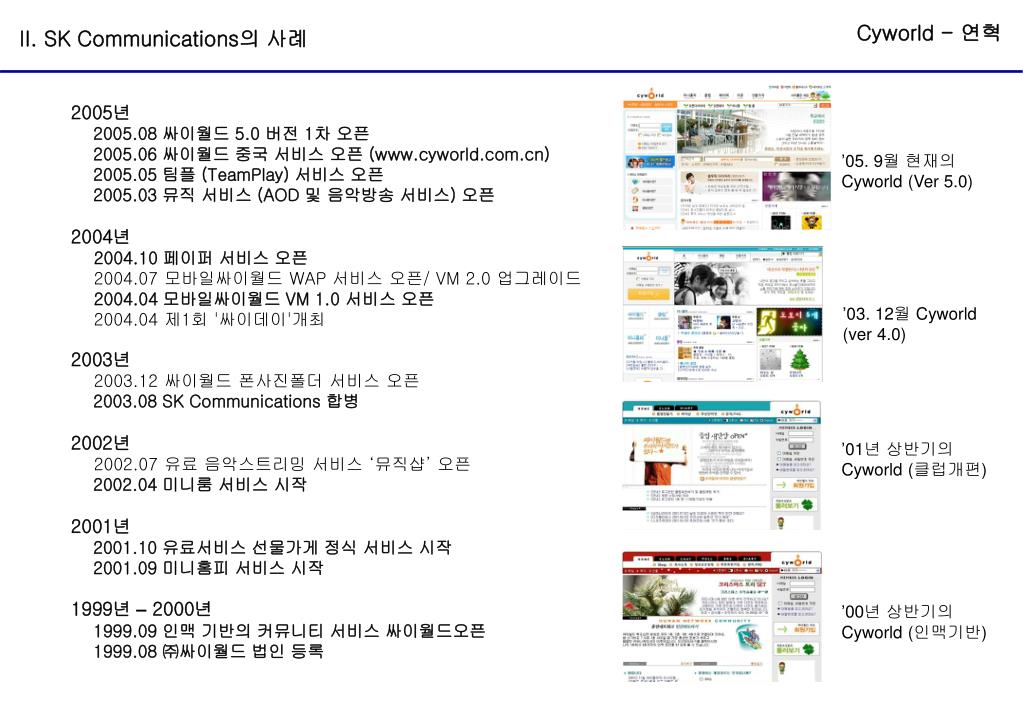Click the '2004.04 모바일싸이월드 VM 1.0' line
Screen dimensions: 1023x708
264,299
